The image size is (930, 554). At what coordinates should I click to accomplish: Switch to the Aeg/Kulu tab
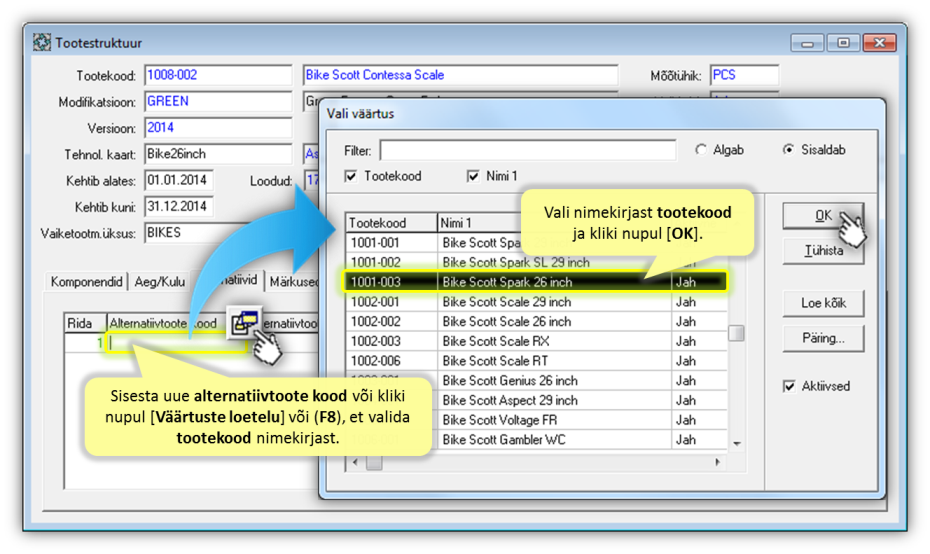(160, 281)
